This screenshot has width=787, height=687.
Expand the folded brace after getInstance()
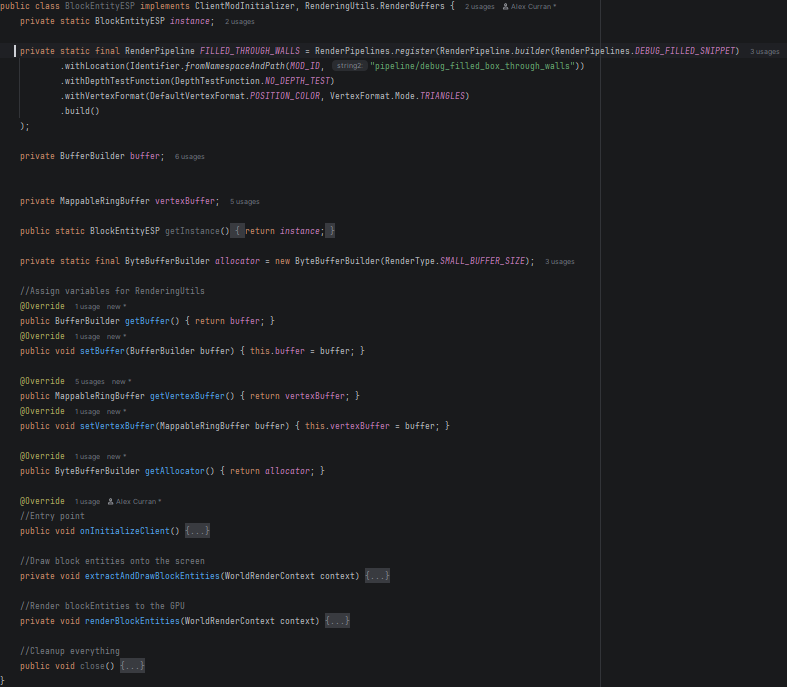pyautogui.click(x=238, y=231)
